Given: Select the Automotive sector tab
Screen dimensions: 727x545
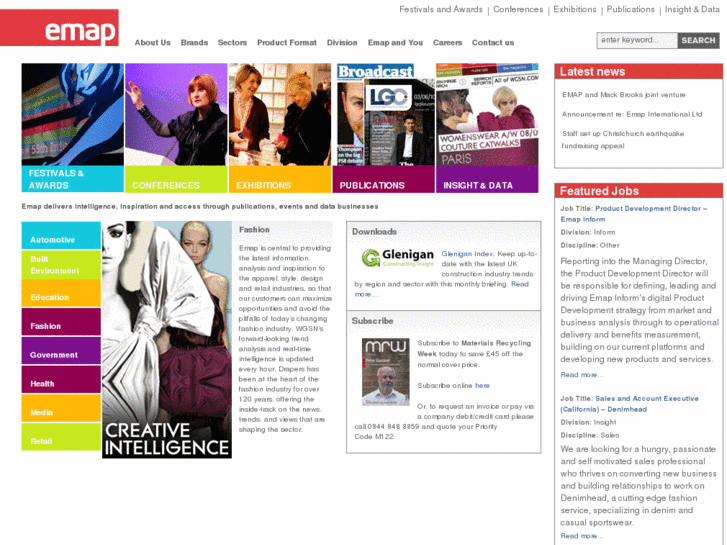Looking at the screenshot, I should (61, 236).
